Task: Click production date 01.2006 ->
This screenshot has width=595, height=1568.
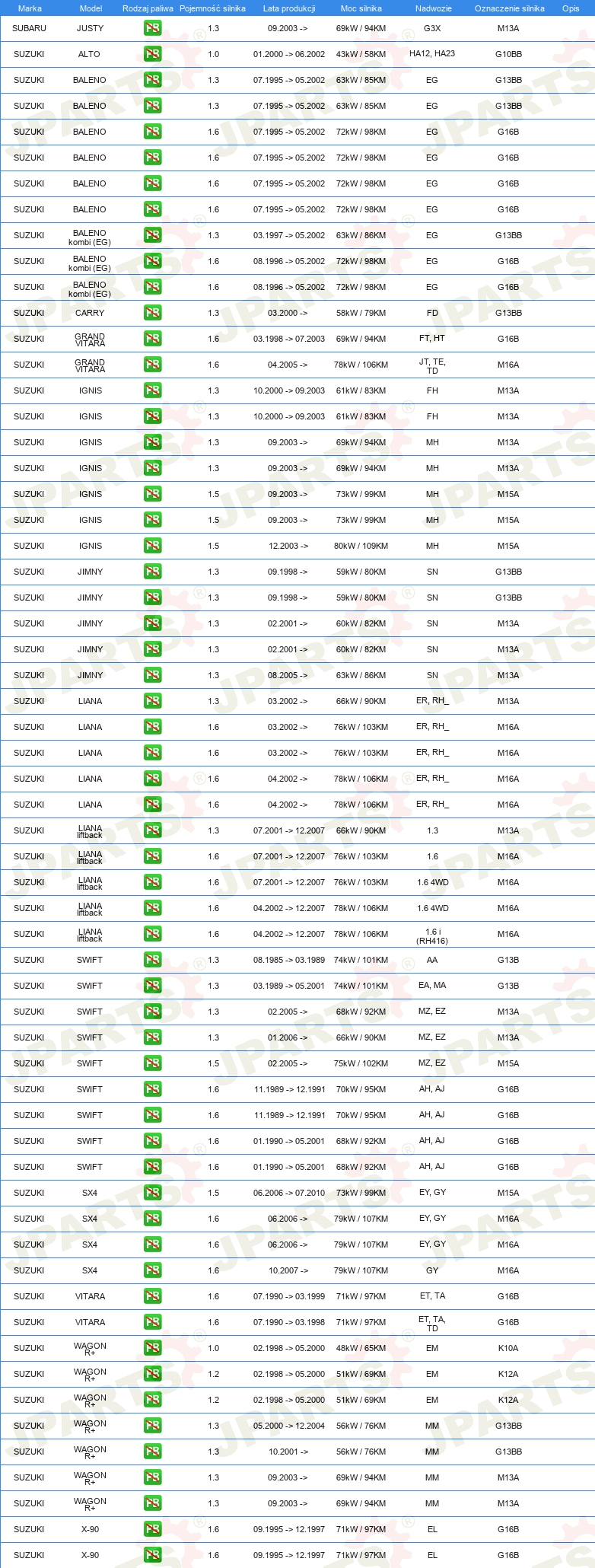Action: 288,1037
